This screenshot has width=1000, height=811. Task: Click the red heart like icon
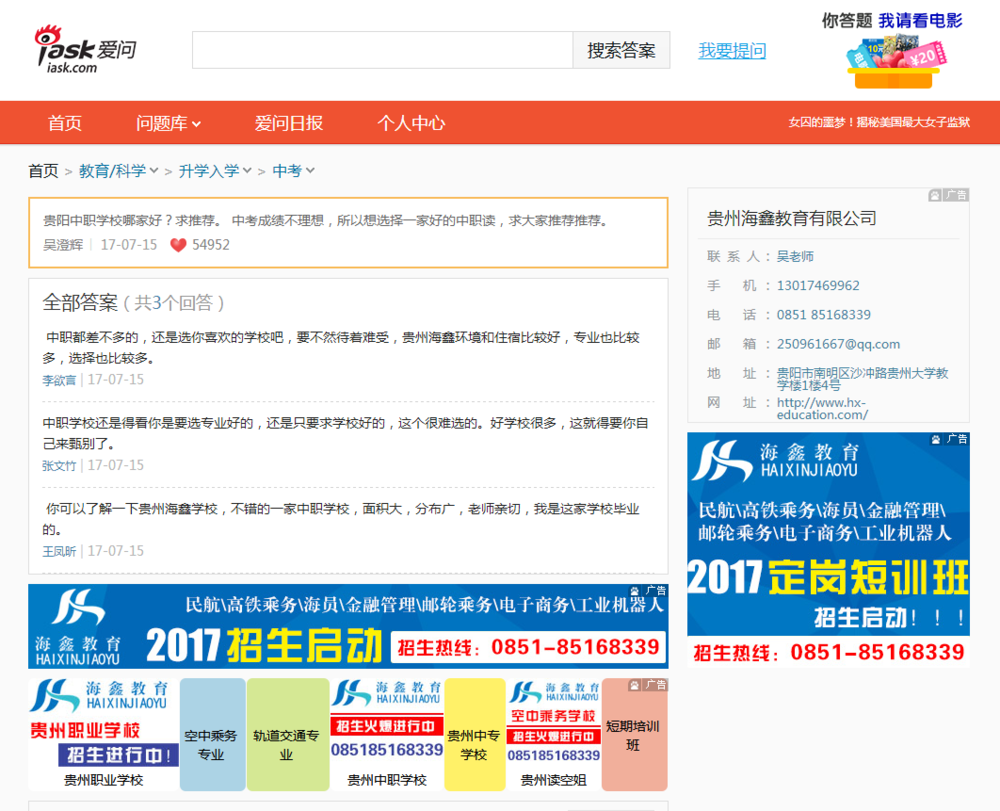tap(179, 245)
